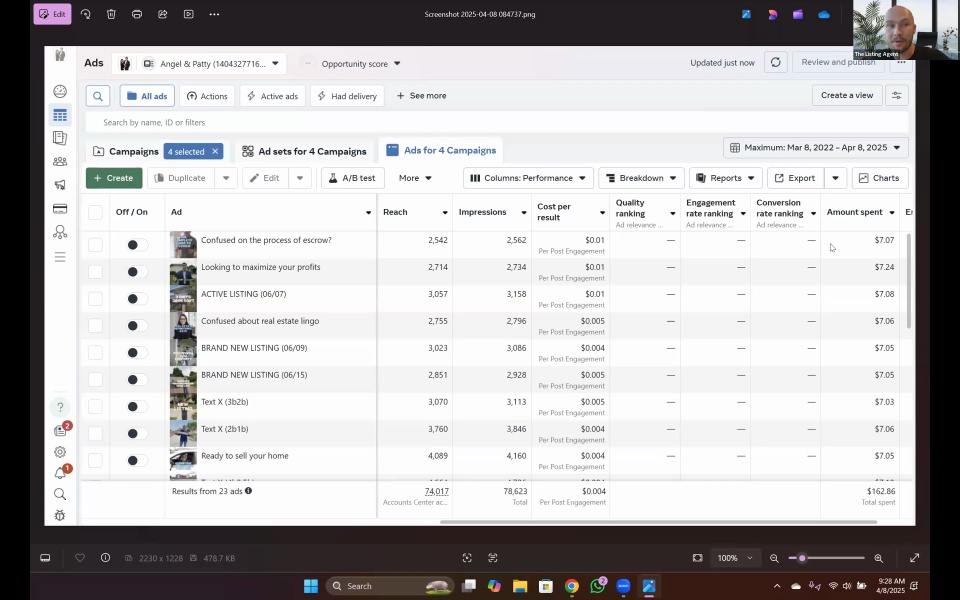Open Audiences people icon in sidebar

click(60, 162)
